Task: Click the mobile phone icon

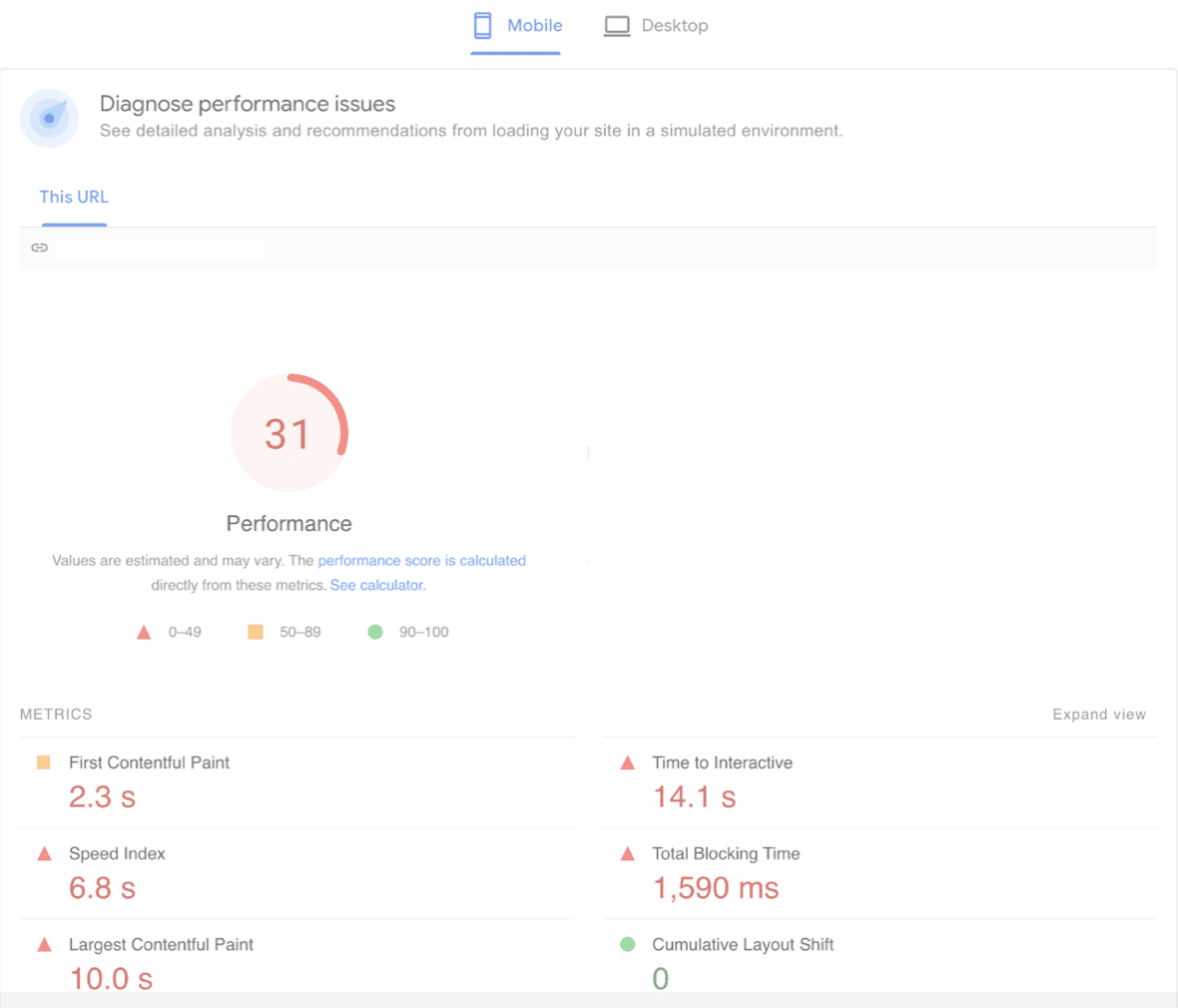Action: 482,26
